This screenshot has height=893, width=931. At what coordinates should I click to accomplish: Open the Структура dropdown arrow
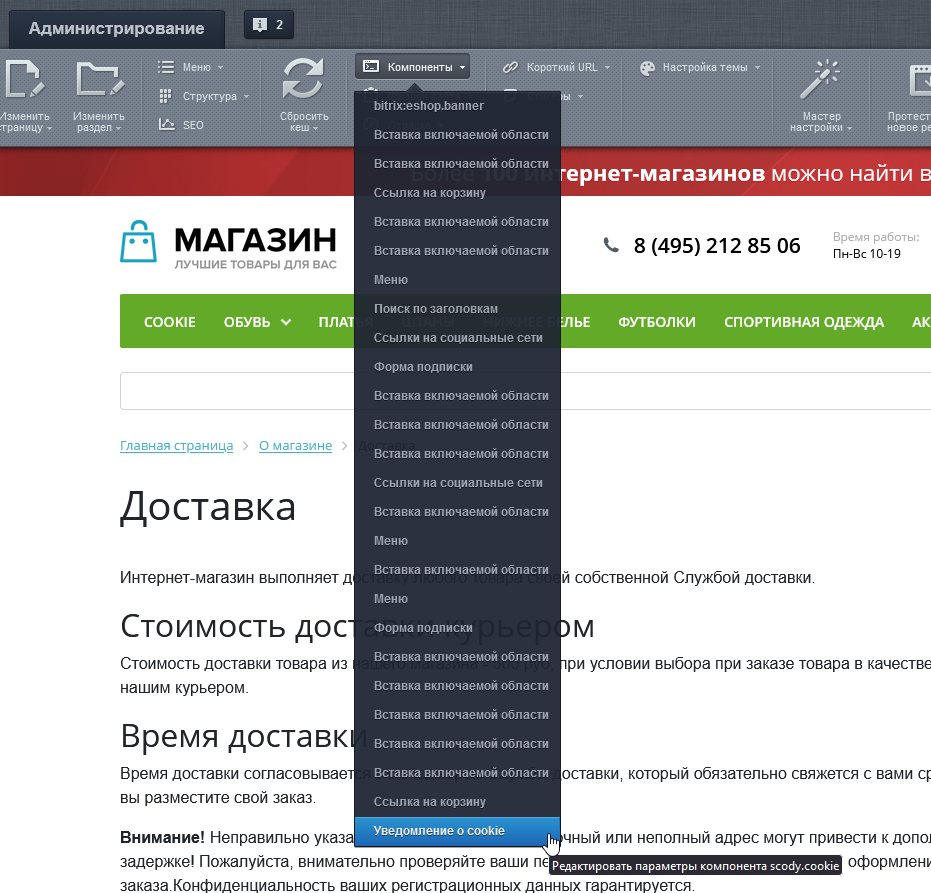tap(246, 96)
